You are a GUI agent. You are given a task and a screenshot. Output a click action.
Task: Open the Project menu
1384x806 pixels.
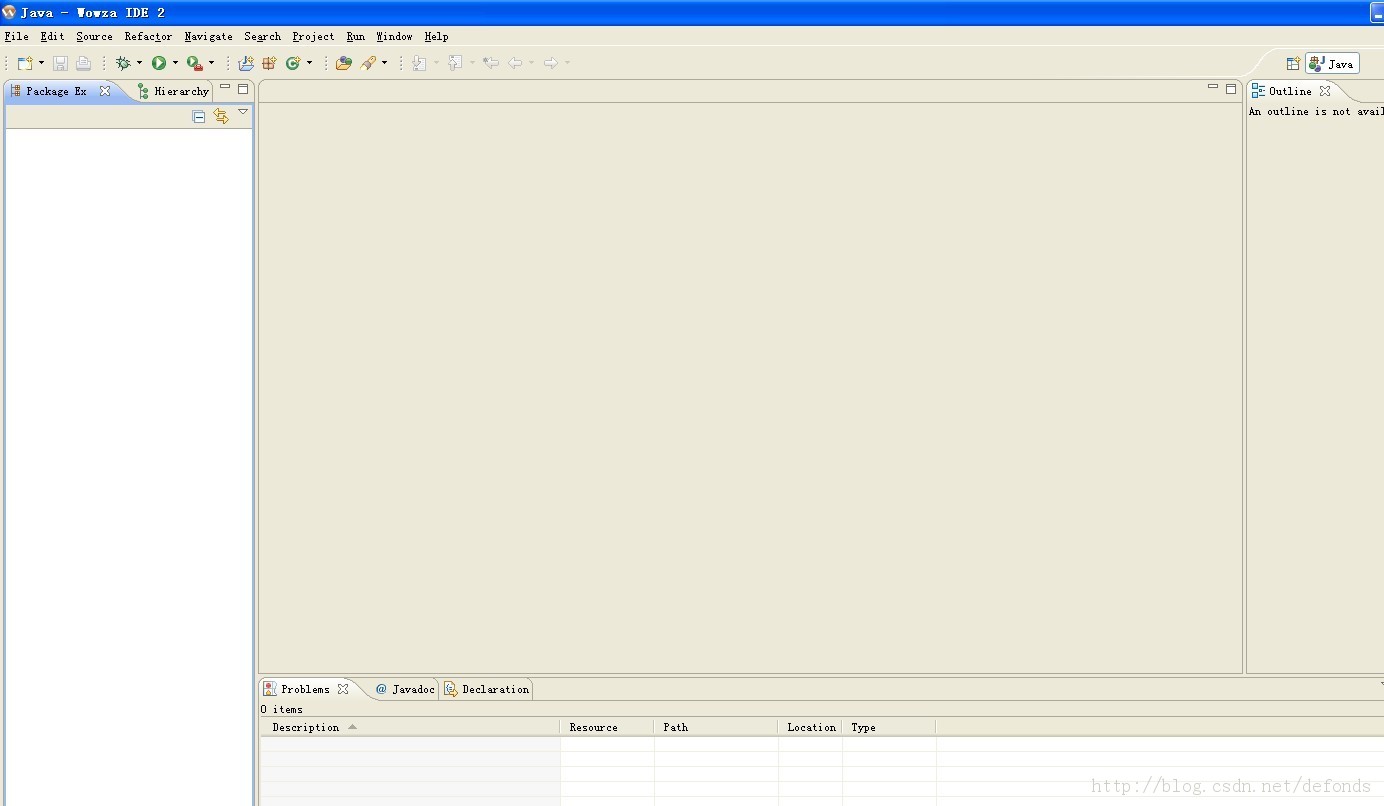point(313,36)
